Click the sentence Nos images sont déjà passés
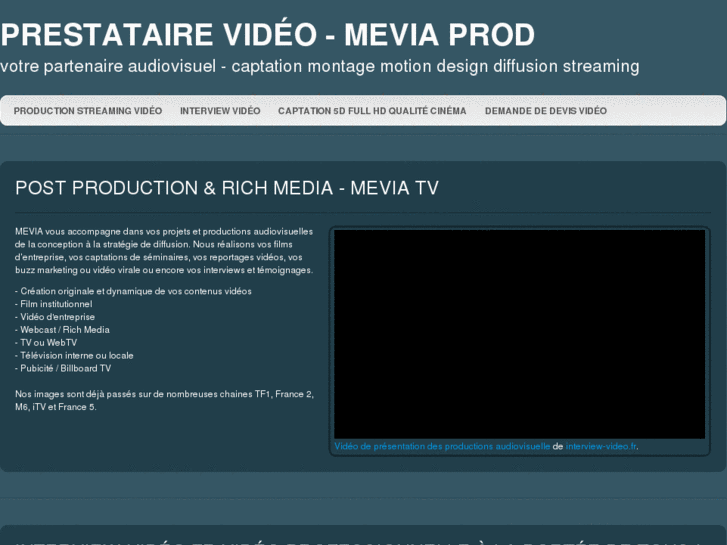727x545 pixels. (x=164, y=400)
